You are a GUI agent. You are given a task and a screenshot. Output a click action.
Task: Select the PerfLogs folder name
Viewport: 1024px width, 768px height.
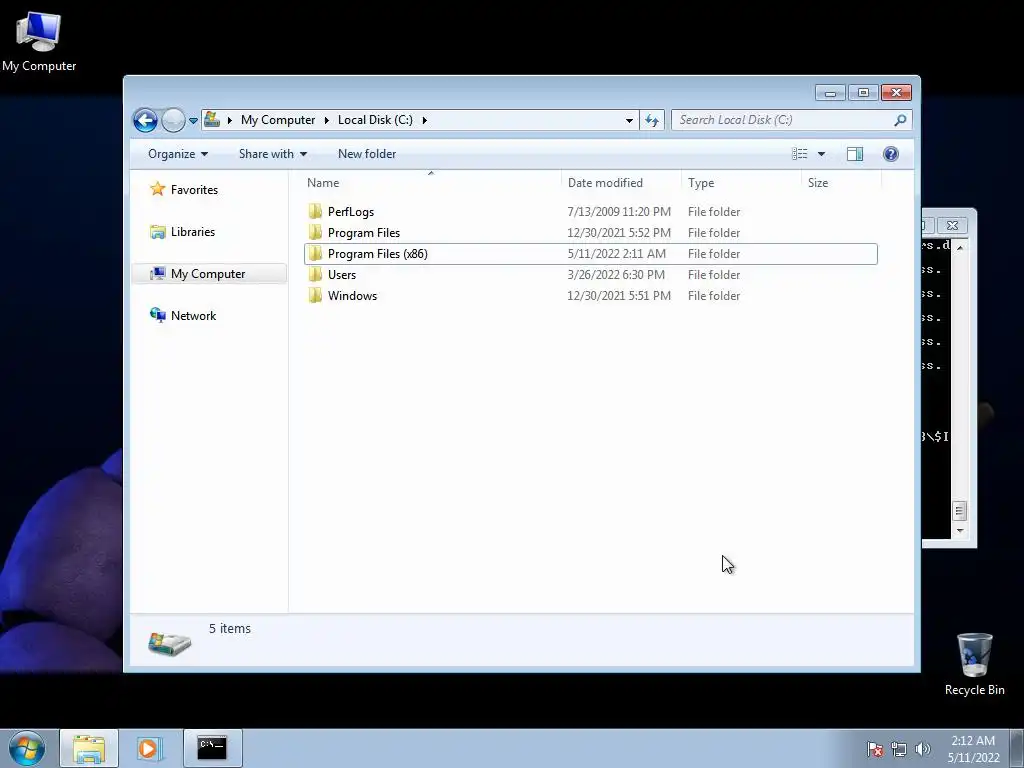351,212
